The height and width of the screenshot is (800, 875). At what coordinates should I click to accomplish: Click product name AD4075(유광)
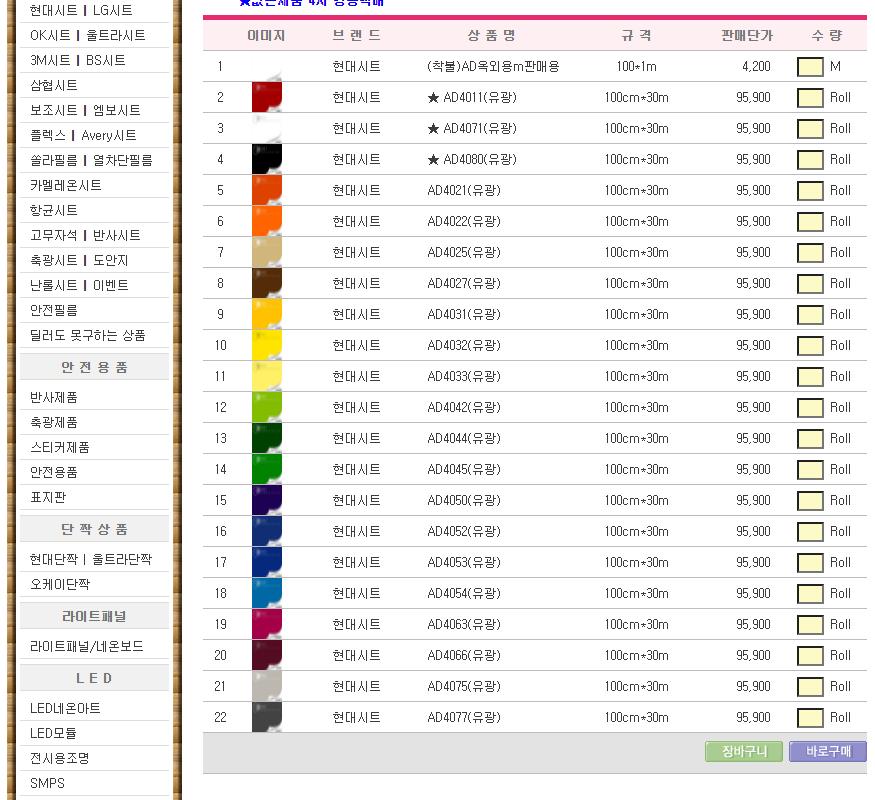click(x=464, y=686)
